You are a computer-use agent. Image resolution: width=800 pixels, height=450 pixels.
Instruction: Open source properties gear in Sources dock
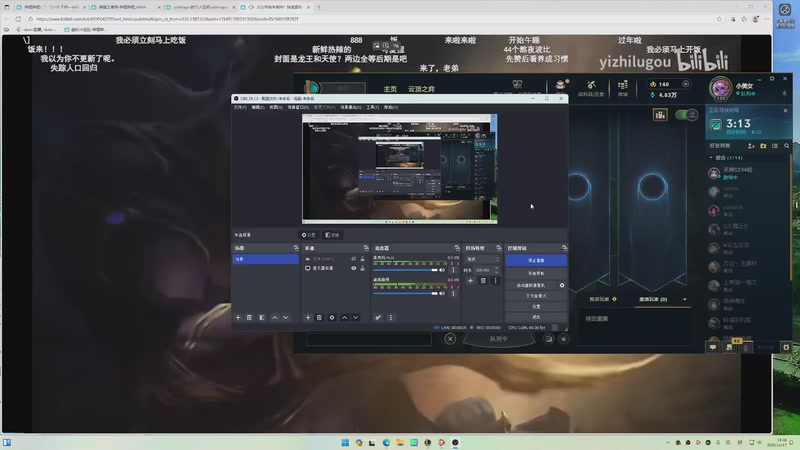click(x=332, y=317)
